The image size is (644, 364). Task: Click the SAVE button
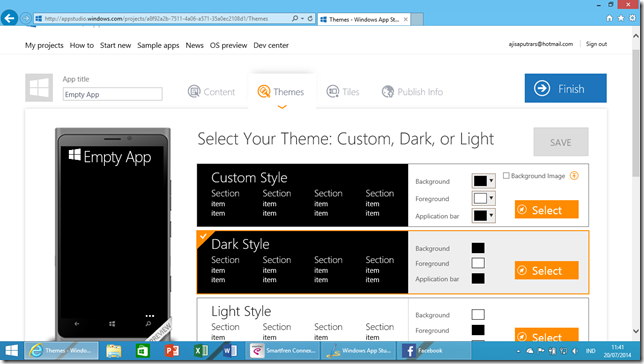[561, 142]
